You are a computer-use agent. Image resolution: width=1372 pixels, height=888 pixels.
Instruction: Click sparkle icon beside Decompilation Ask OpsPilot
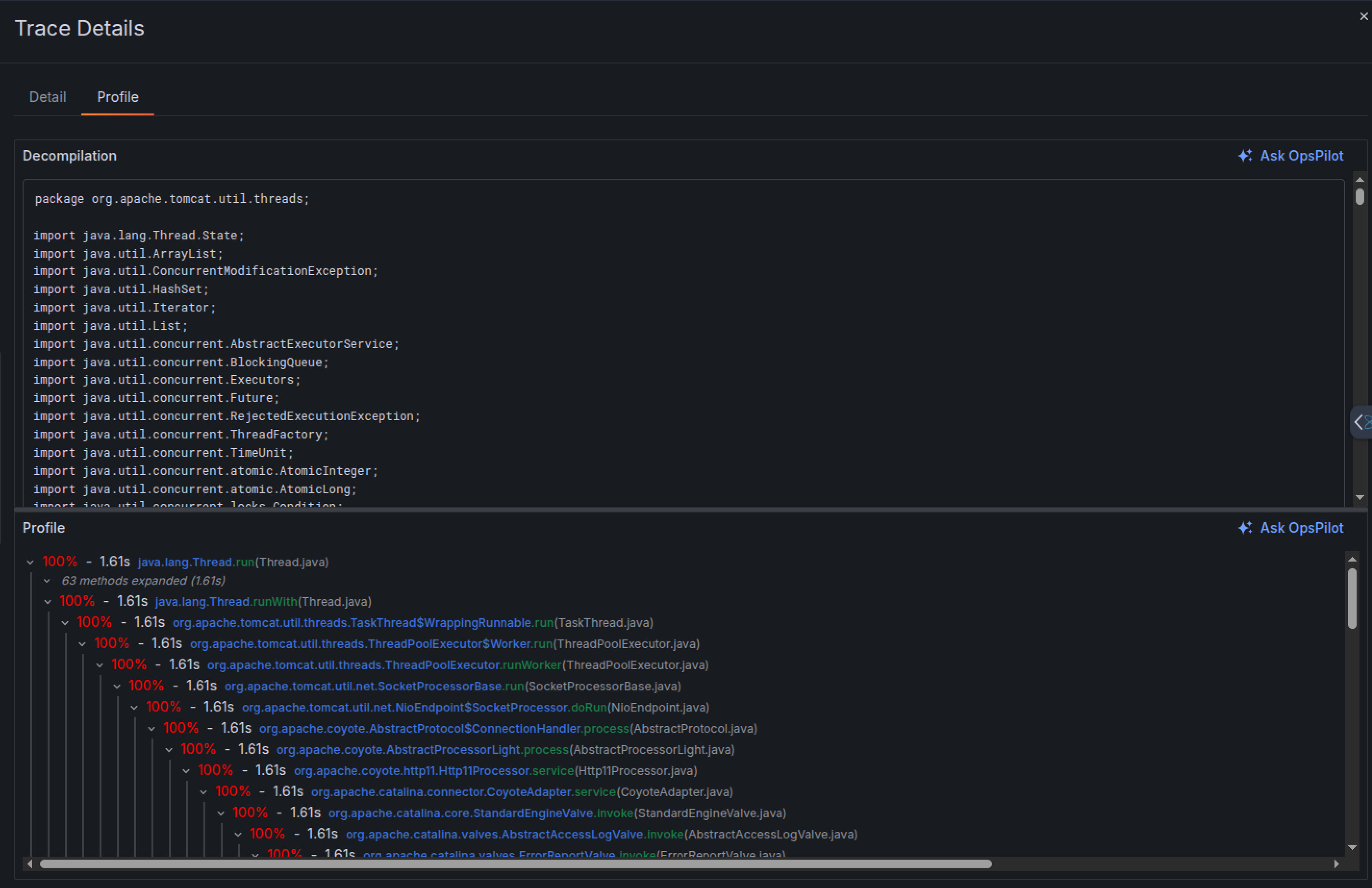pyautogui.click(x=1245, y=156)
